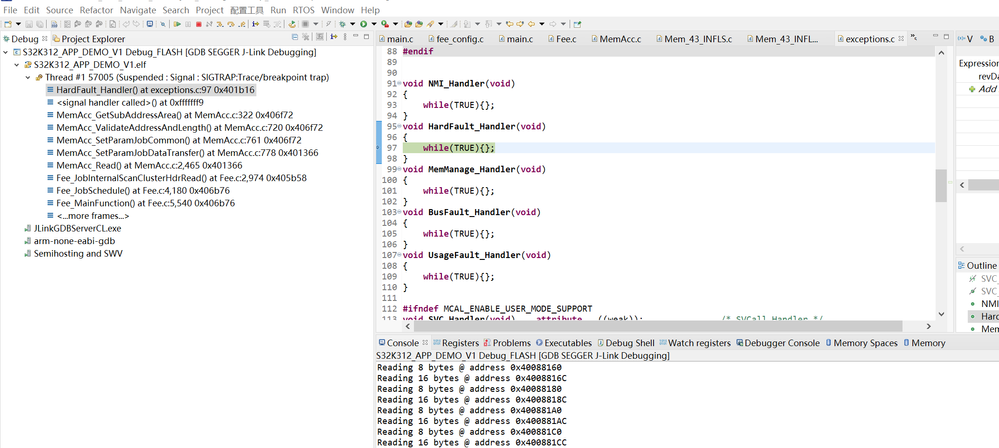999x448 pixels.
Task: Open the Problems view tab
Action: click(x=507, y=343)
